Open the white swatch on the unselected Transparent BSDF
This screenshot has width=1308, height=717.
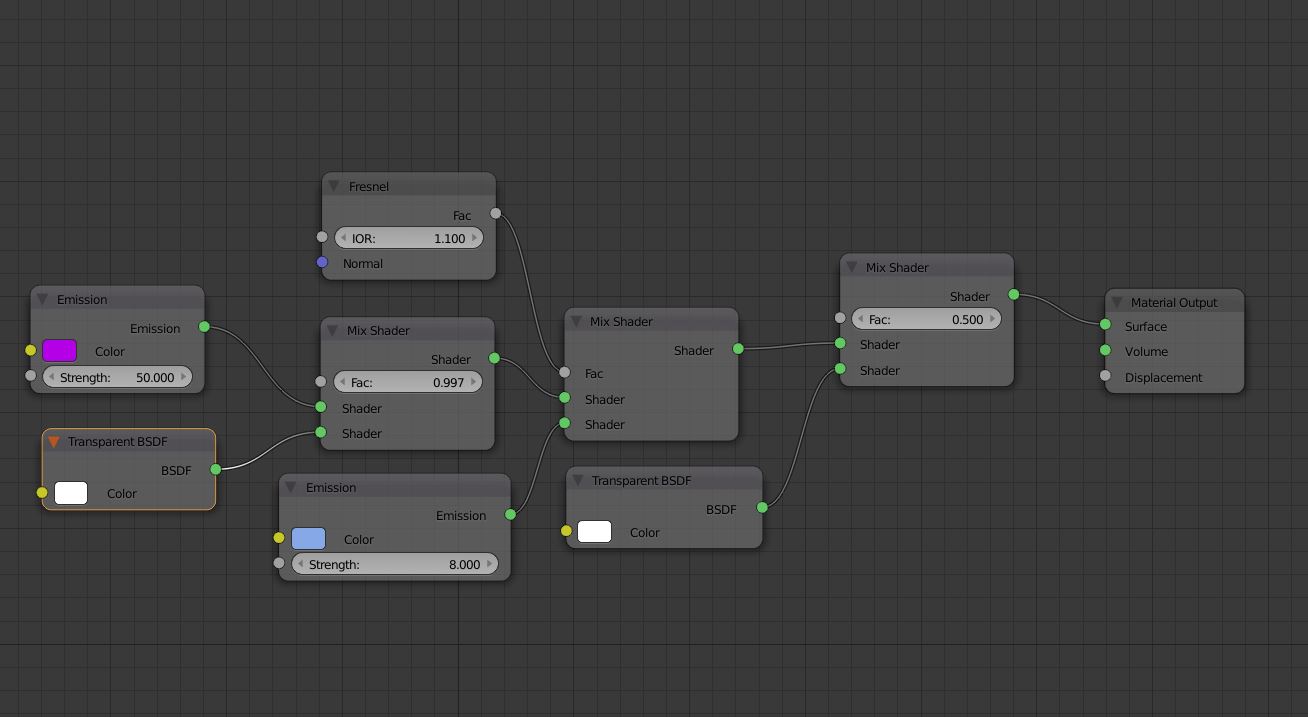(x=594, y=532)
